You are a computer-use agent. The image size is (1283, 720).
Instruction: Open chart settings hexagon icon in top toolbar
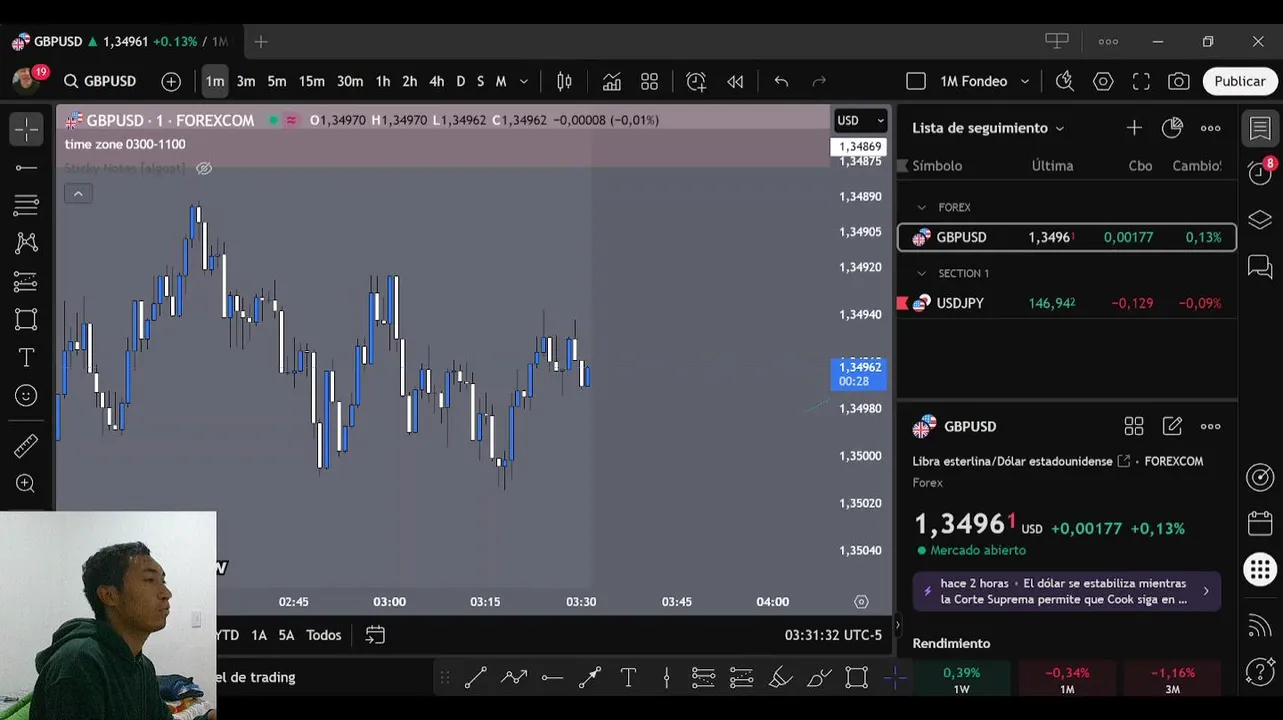click(x=1103, y=81)
